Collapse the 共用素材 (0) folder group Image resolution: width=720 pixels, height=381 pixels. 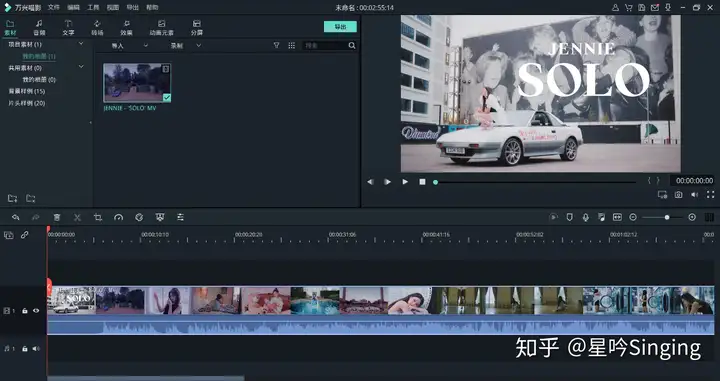81,67
